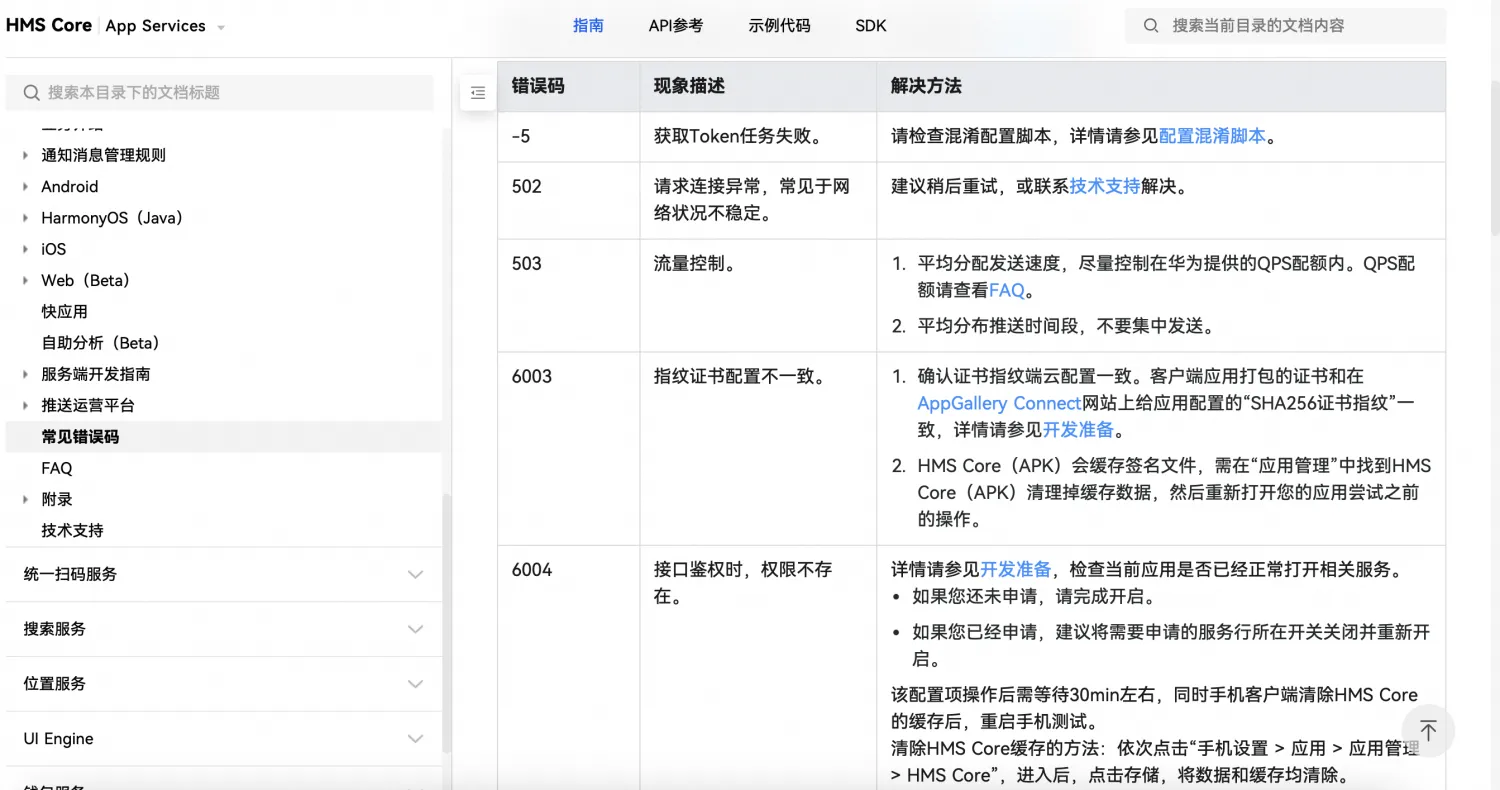
Task: Focus the 搜索当前目录的文档内容 search field
Action: tap(1286, 26)
